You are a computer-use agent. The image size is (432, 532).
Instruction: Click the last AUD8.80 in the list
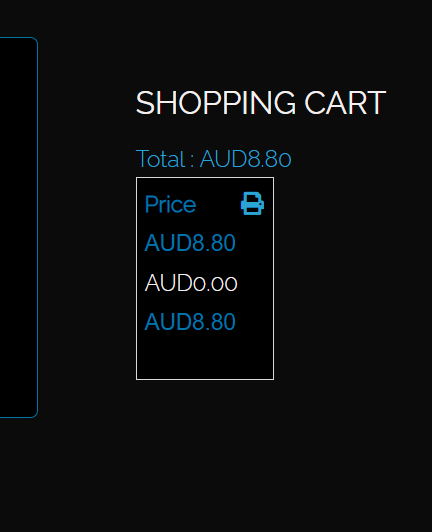(x=190, y=322)
